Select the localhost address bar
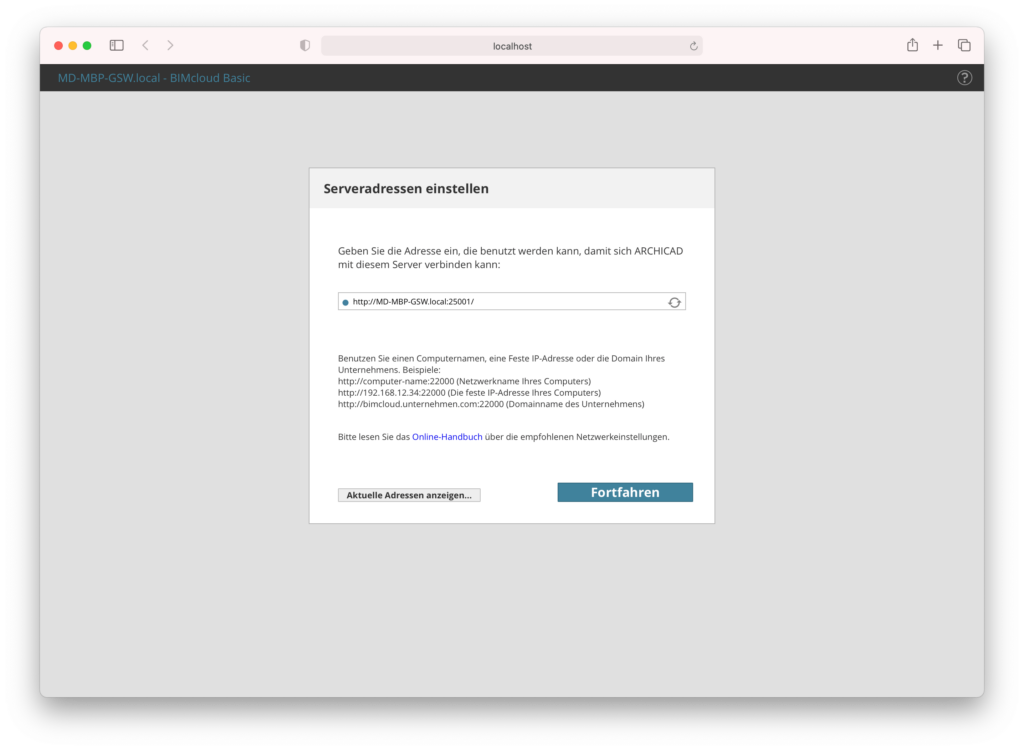 (511, 45)
